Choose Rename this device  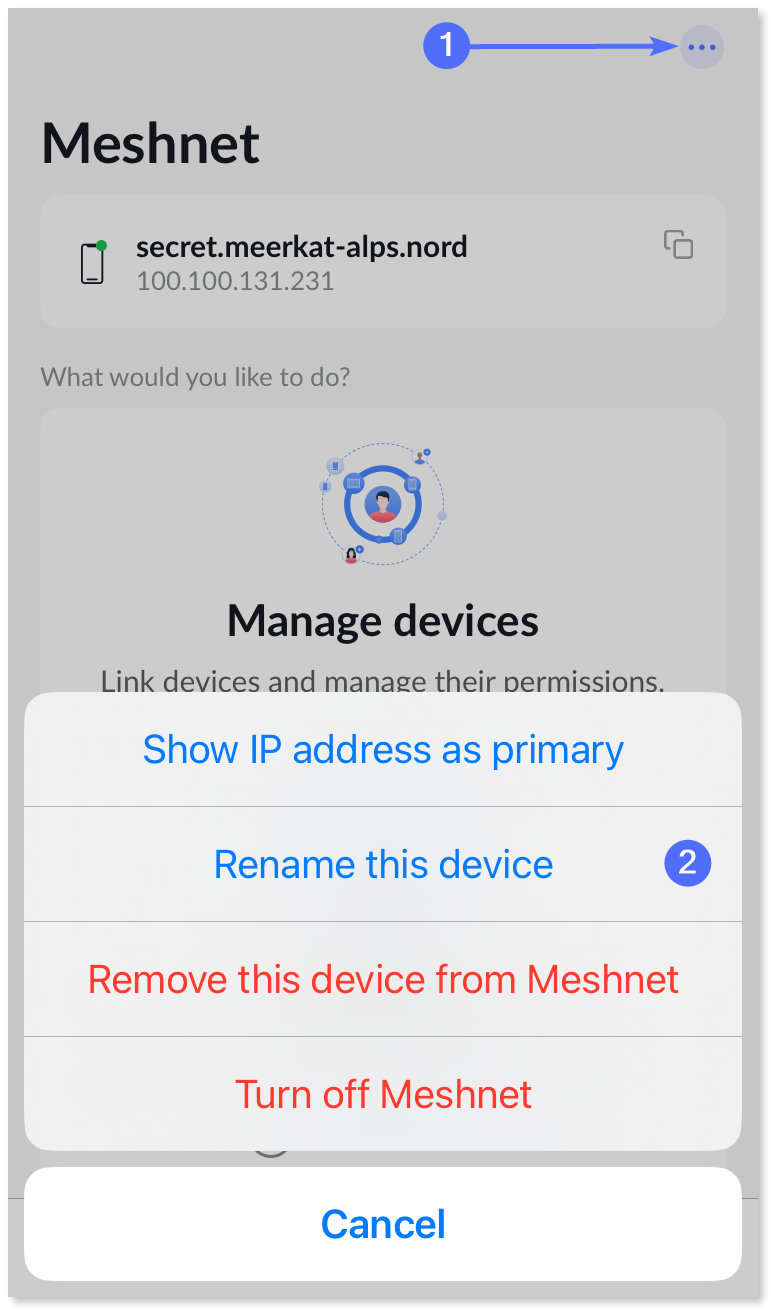click(x=383, y=864)
